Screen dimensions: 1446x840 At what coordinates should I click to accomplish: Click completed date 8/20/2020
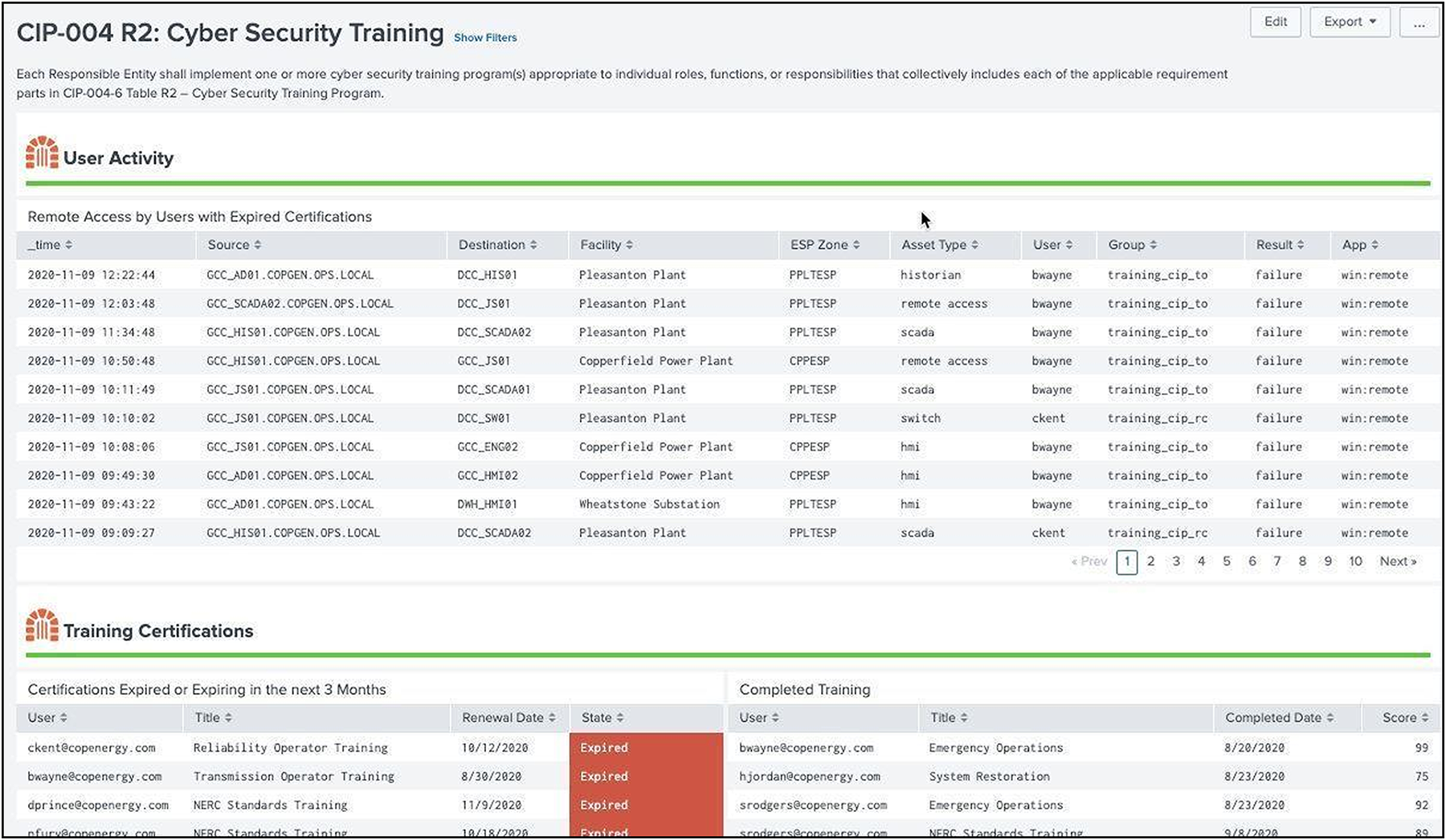pyautogui.click(x=1254, y=748)
